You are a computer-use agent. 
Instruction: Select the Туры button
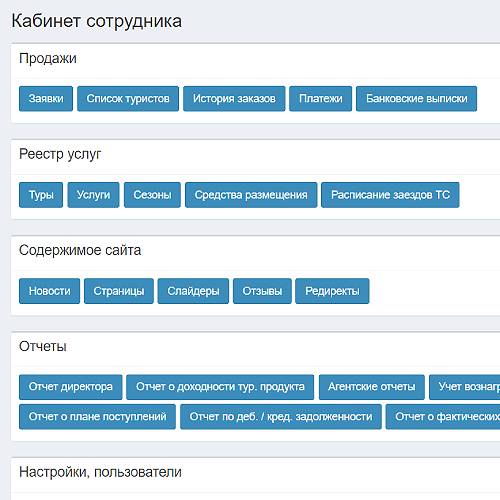(x=41, y=195)
